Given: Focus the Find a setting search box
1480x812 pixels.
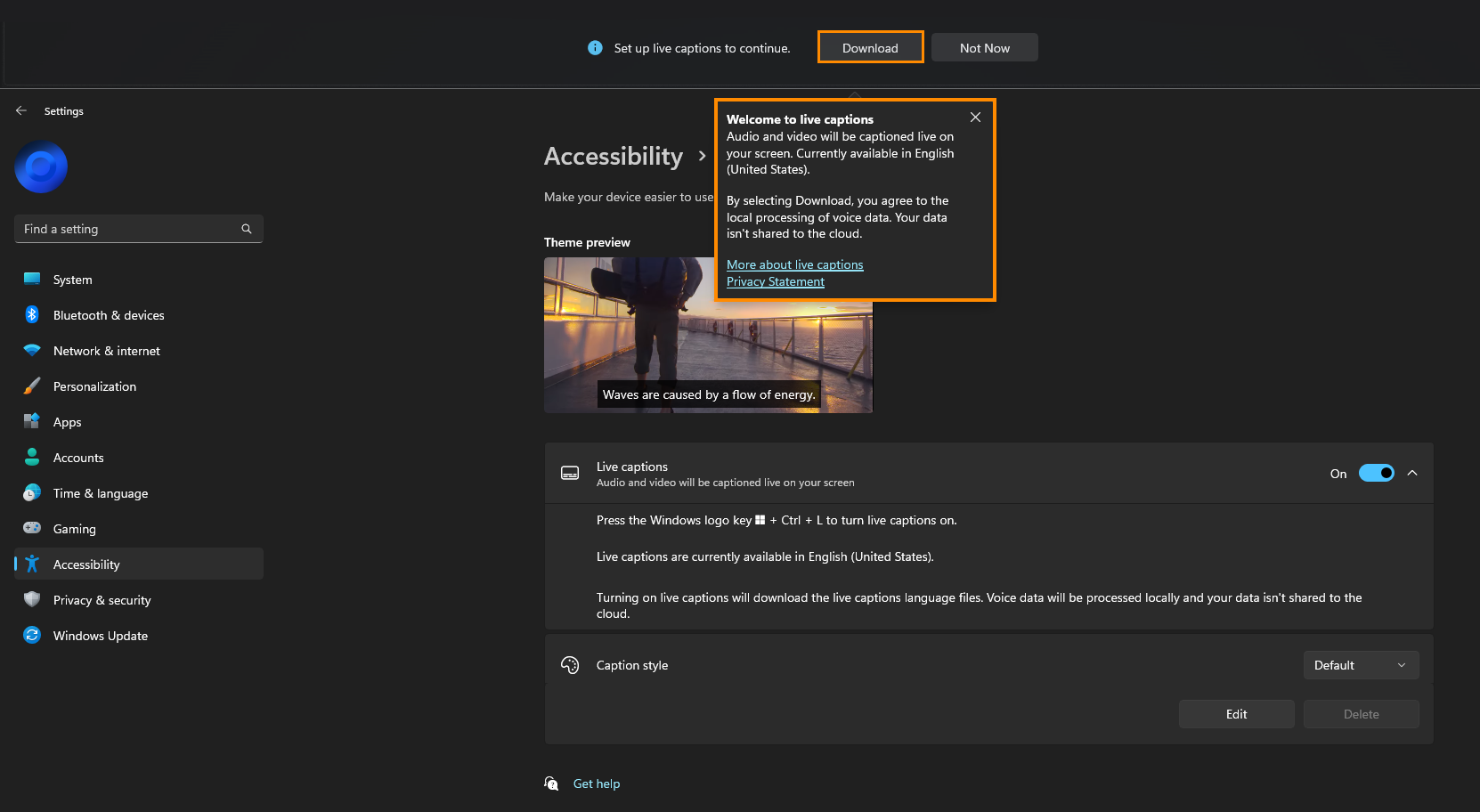Looking at the screenshot, I should tap(139, 229).
